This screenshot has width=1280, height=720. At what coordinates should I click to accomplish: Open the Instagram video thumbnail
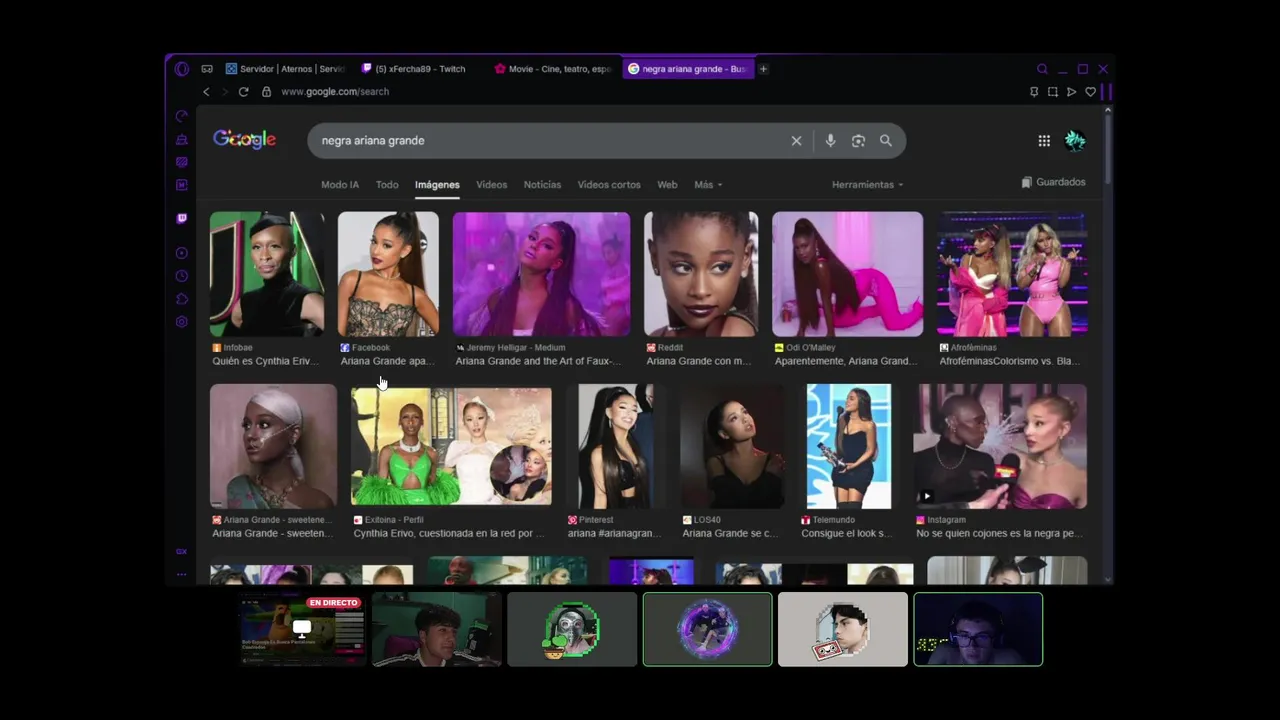point(1000,446)
